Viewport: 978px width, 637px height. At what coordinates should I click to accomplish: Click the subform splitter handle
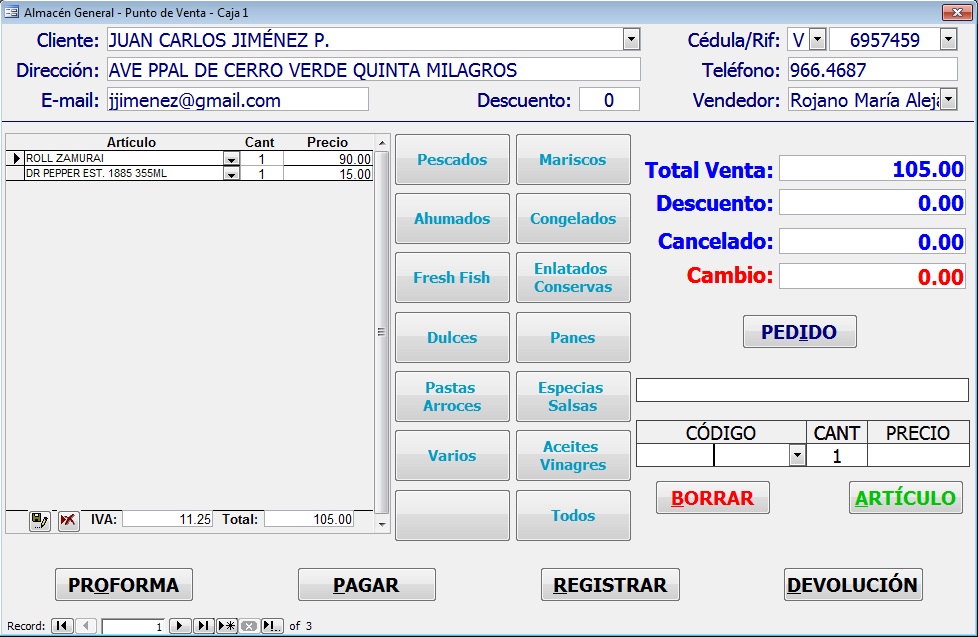pyautogui.click(x=381, y=332)
